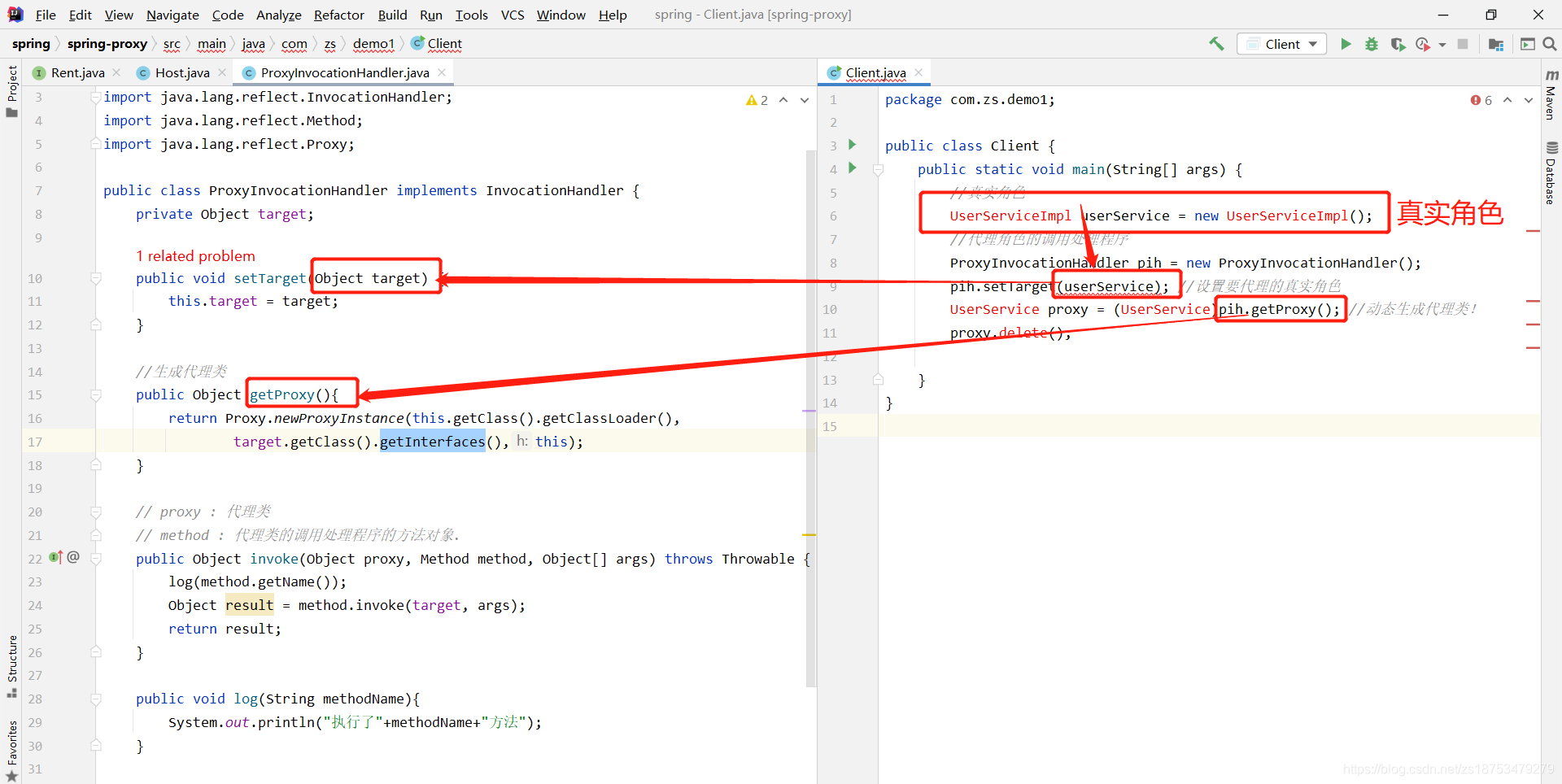Click the left editor vertical scrollbar
Viewport: 1562px width, 784px height.
pos(811,418)
